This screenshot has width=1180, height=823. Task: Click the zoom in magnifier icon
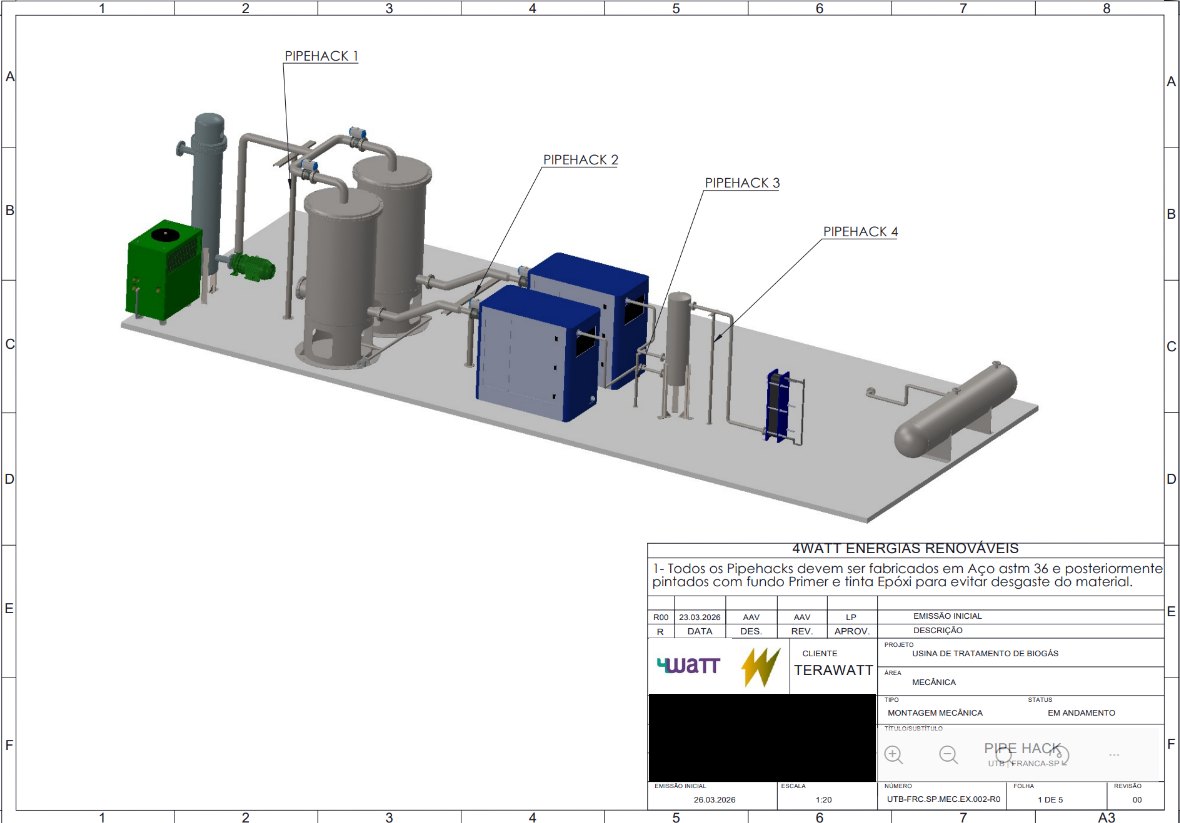pyautogui.click(x=893, y=755)
